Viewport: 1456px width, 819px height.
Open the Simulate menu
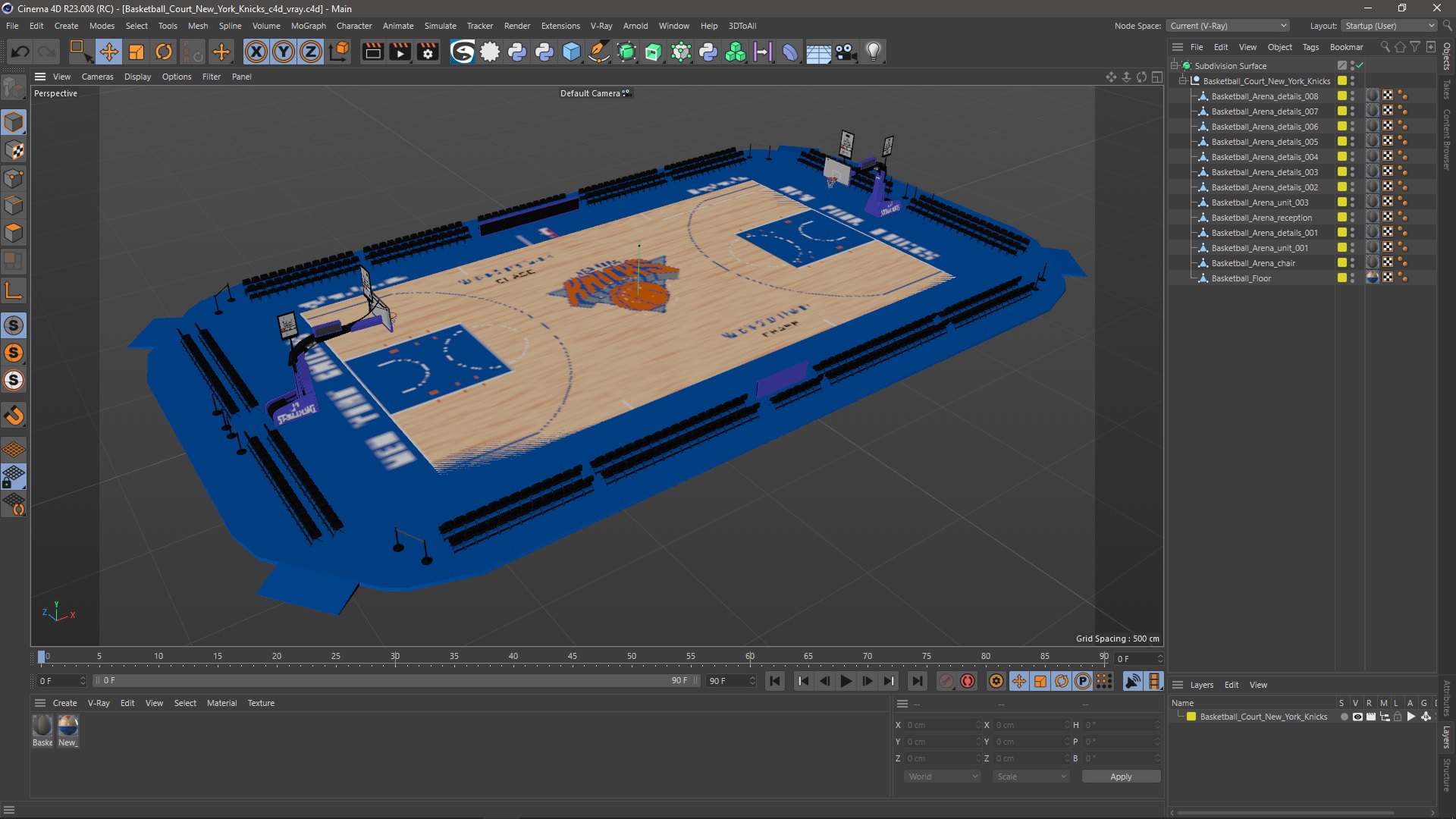[440, 26]
